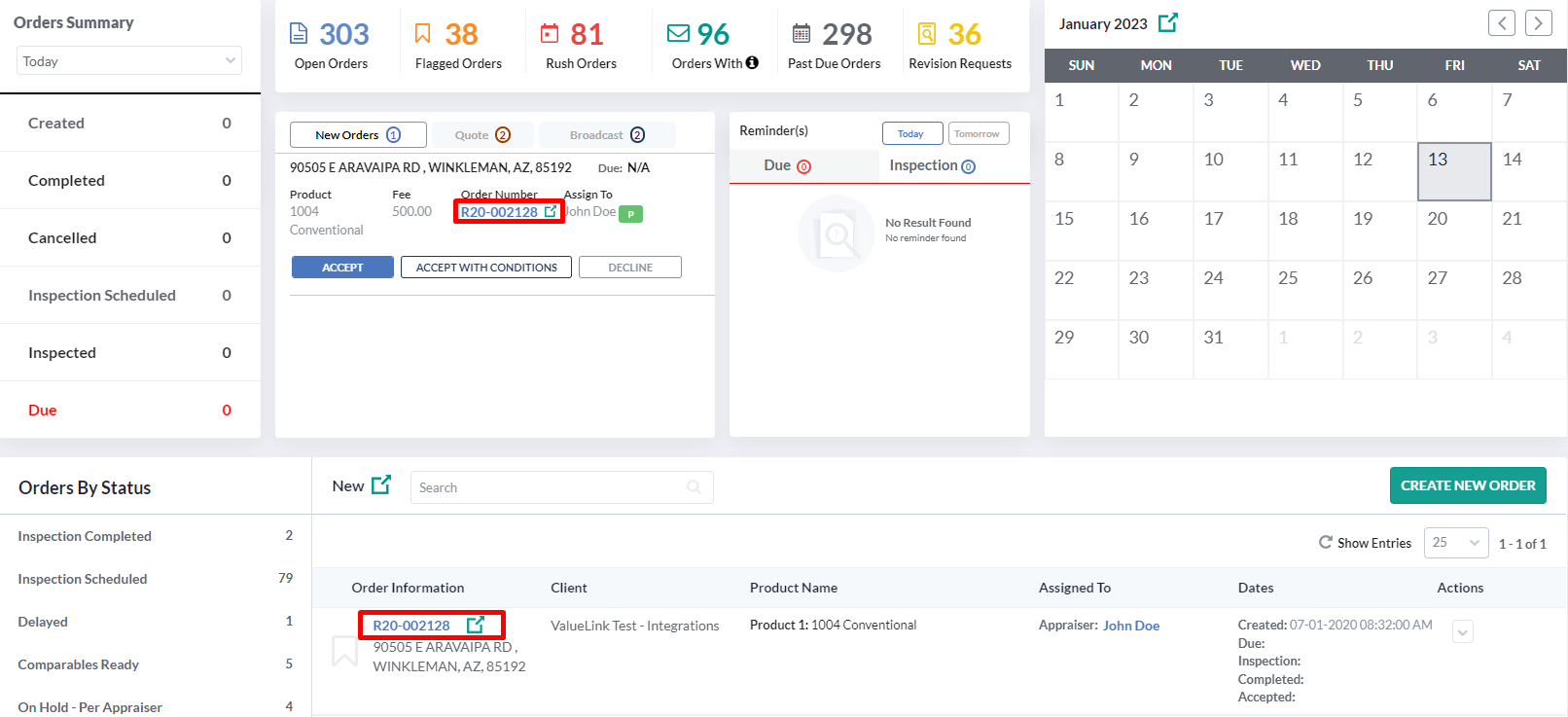This screenshot has width=1568, height=717.
Task: Select the Inspected row in Orders Summary
Action: tap(130, 353)
